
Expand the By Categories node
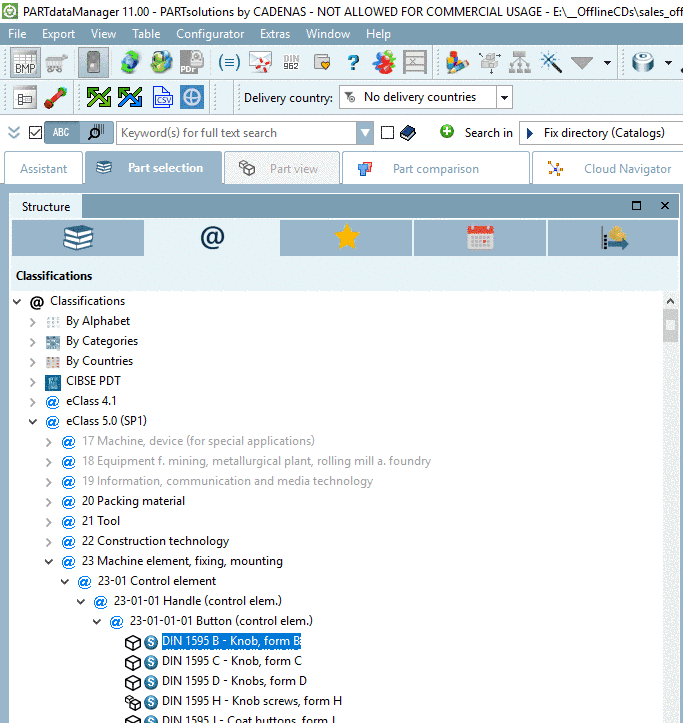tap(32, 342)
